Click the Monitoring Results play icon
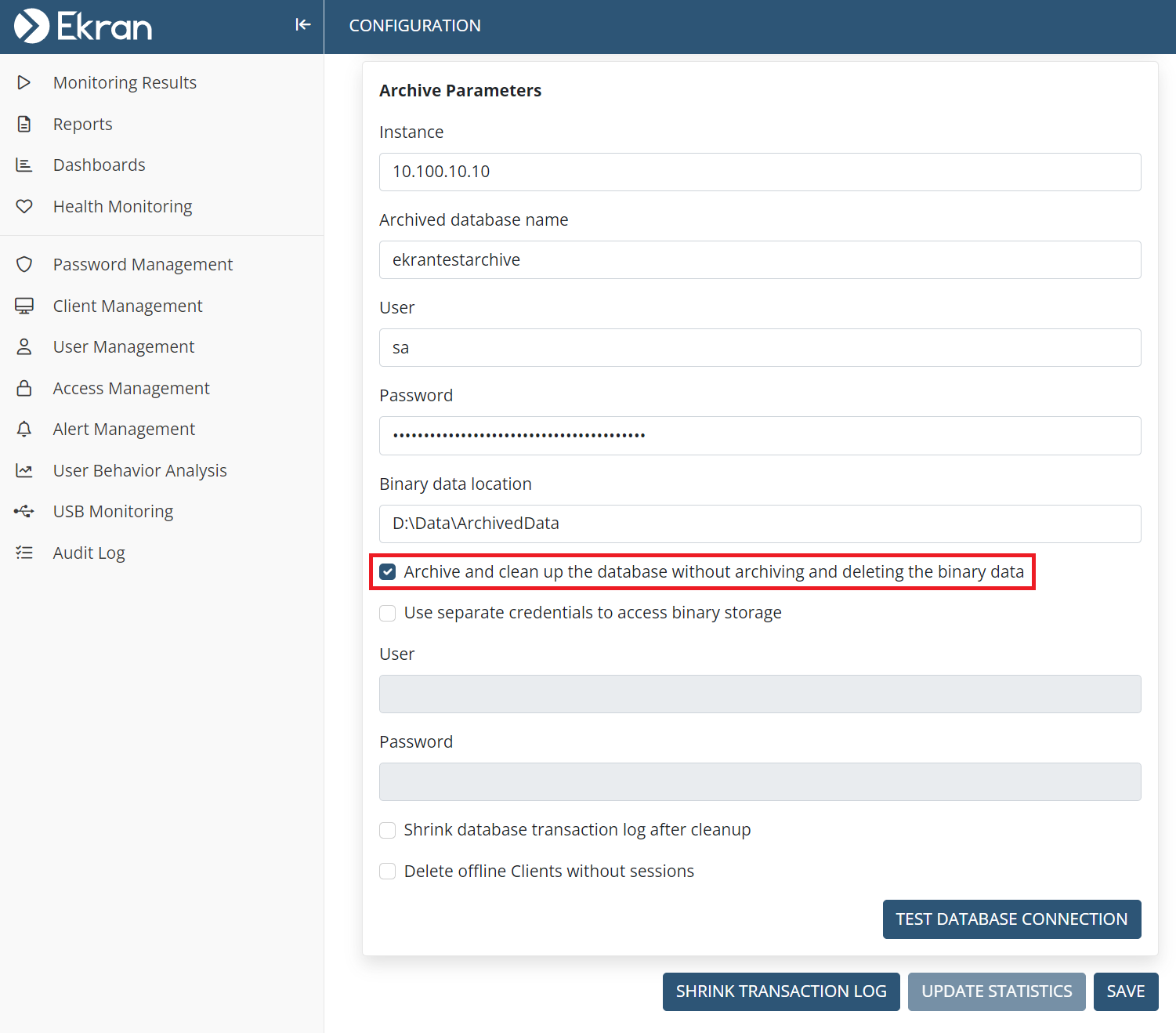Viewport: 1176px width, 1033px height. click(24, 82)
